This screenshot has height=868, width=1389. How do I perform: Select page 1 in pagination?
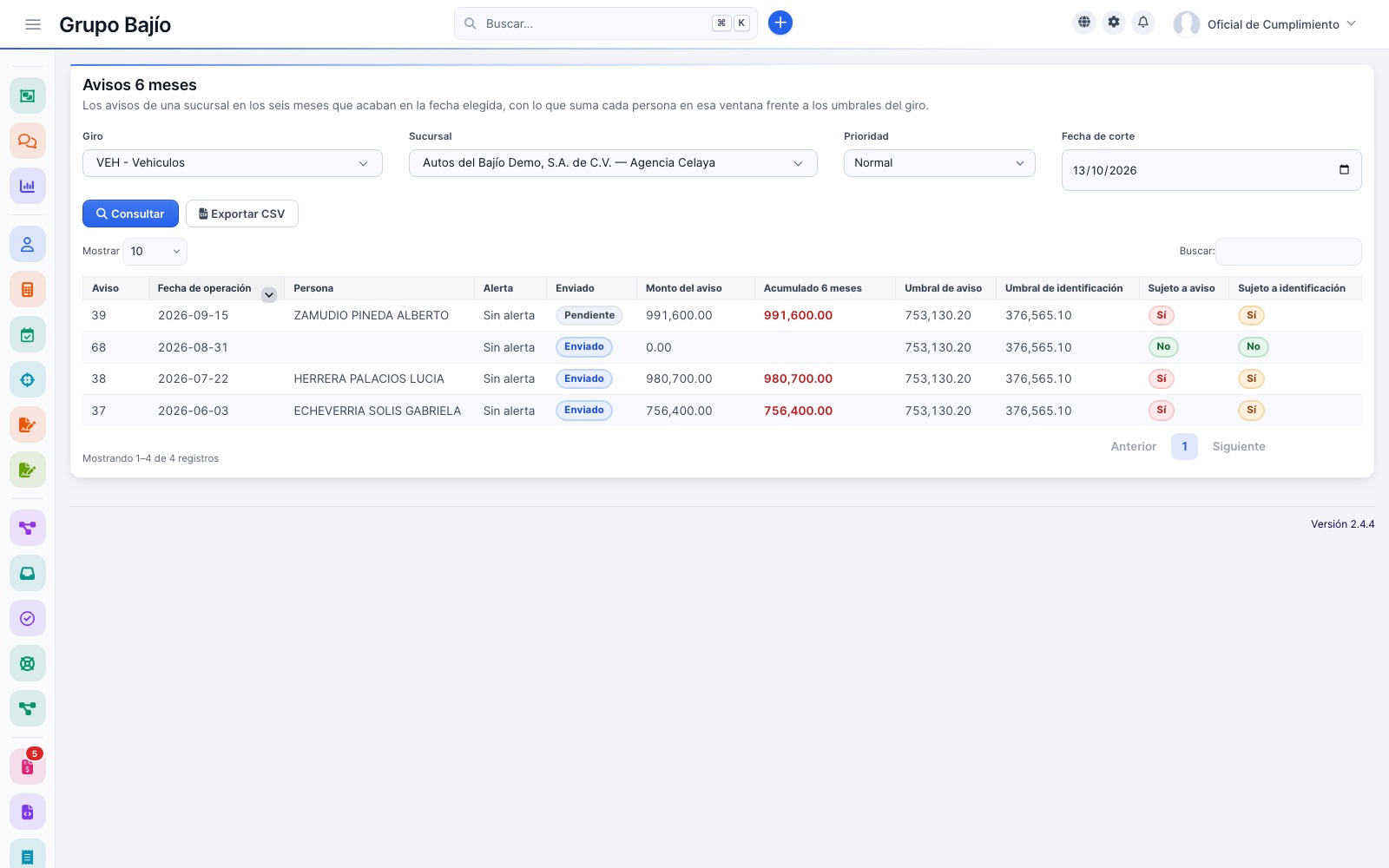(1184, 446)
